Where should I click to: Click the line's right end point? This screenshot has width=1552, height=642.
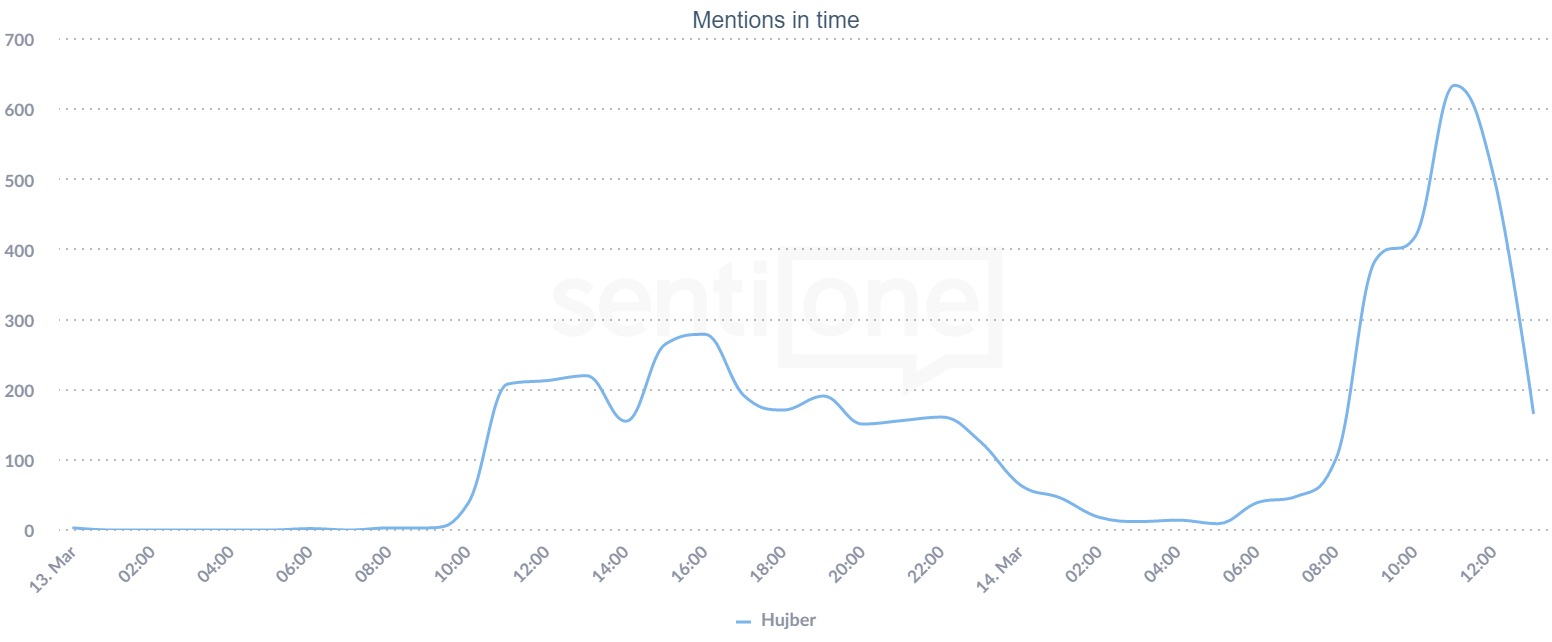coord(1533,412)
